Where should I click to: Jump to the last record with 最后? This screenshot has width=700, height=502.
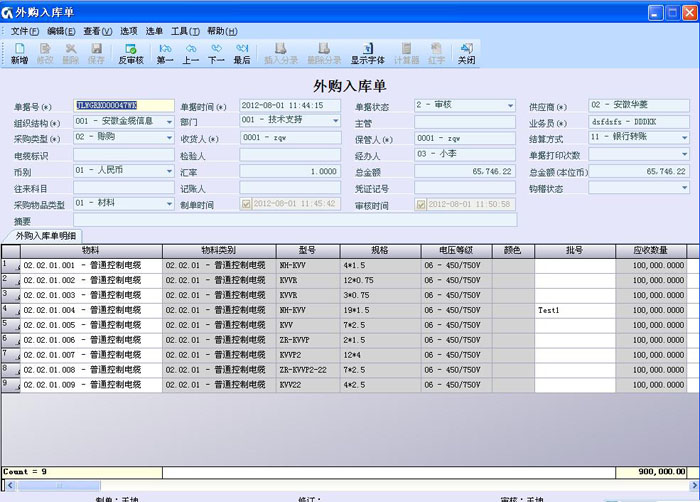(x=242, y=53)
